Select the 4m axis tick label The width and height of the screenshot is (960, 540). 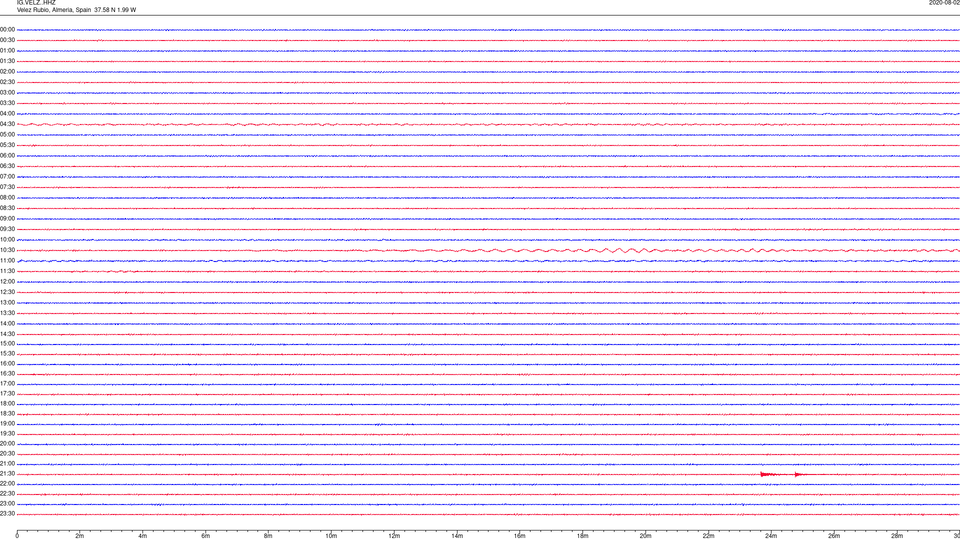pos(143,536)
